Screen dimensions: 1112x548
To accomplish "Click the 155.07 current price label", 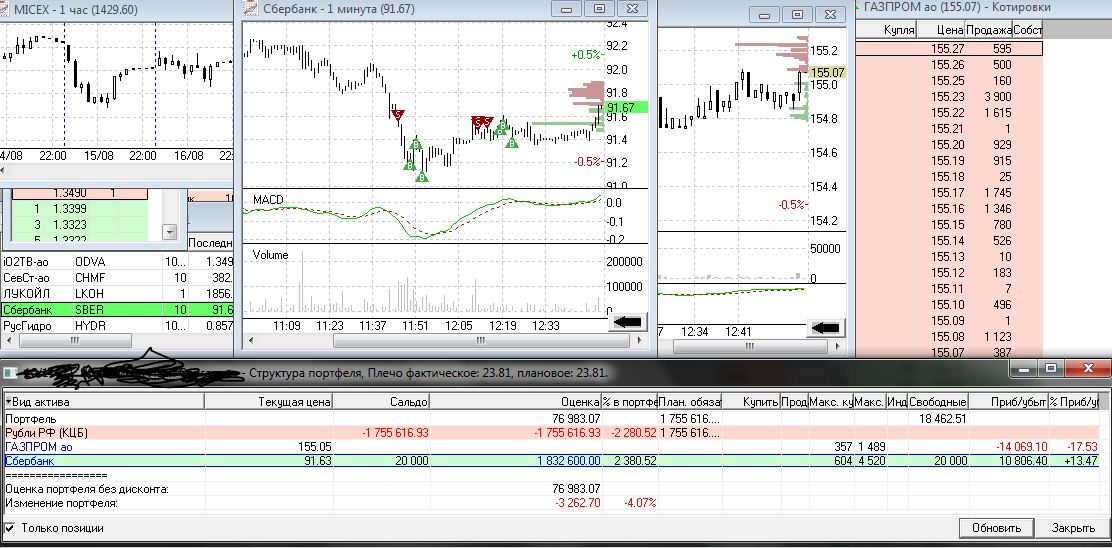I will [x=828, y=72].
